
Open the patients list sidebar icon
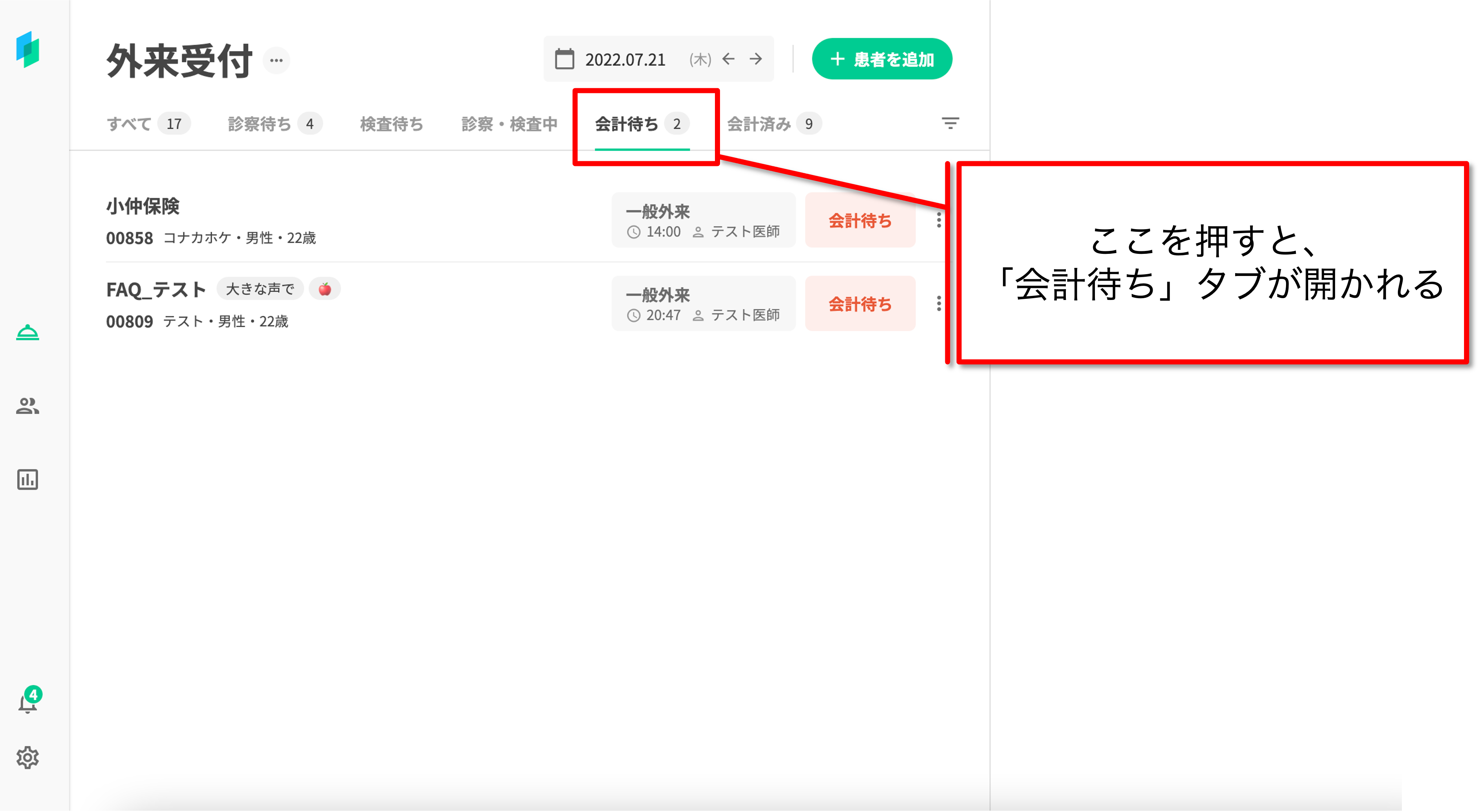pos(28,406)
